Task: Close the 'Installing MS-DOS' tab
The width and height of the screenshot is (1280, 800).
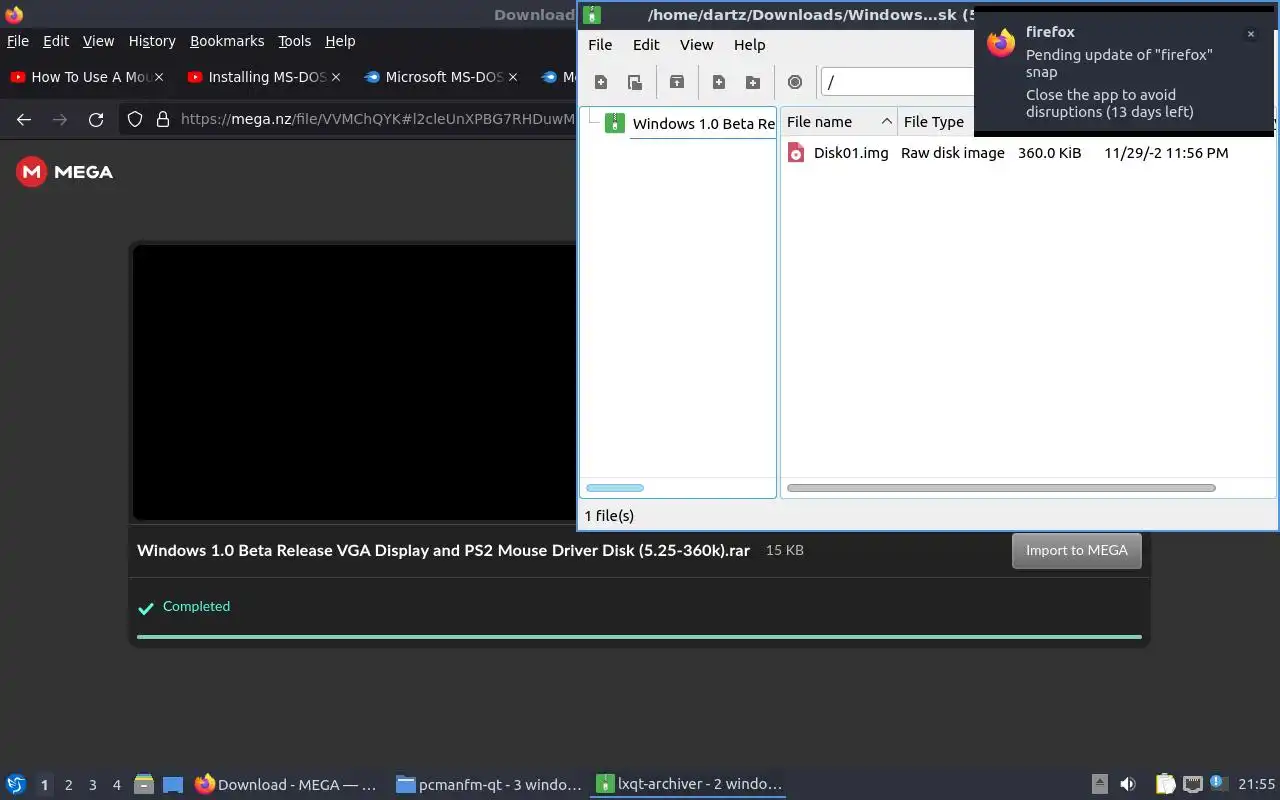Action: (x=335, y=77)
